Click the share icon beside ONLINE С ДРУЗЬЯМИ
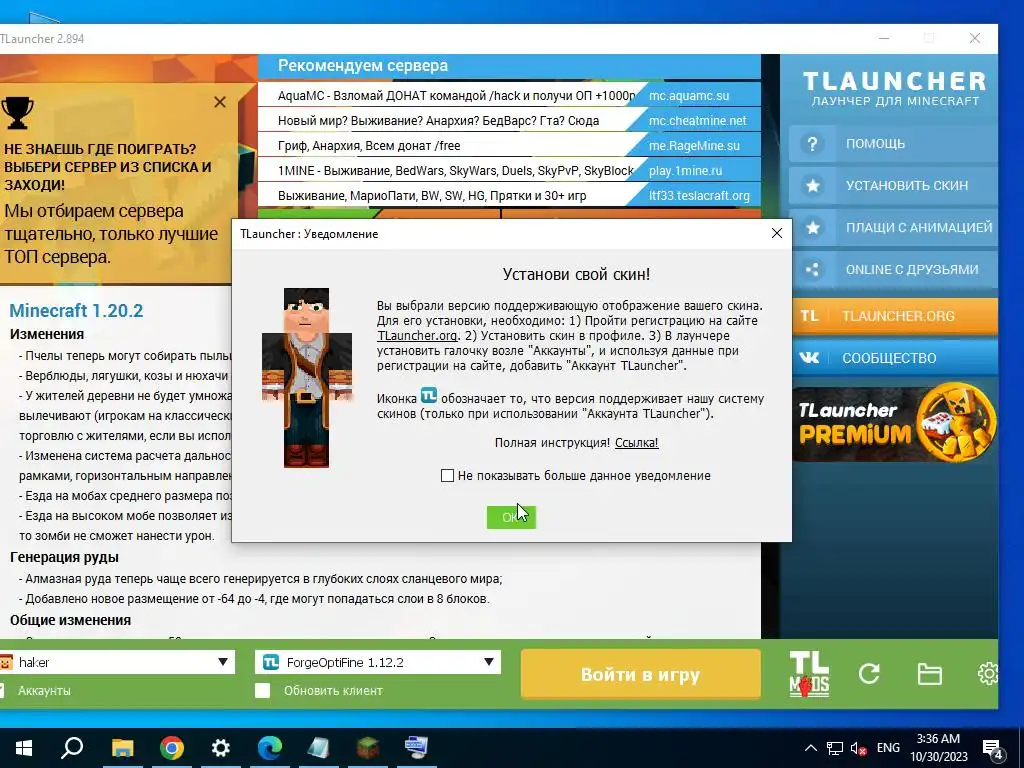 (812, 269)
